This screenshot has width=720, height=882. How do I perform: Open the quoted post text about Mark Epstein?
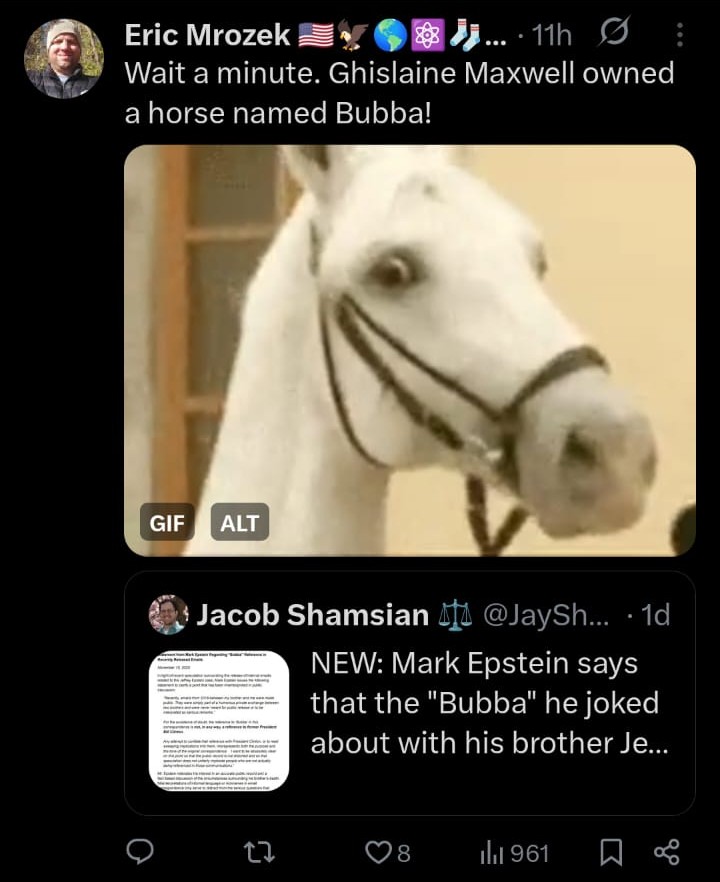[x=489, y=703]
